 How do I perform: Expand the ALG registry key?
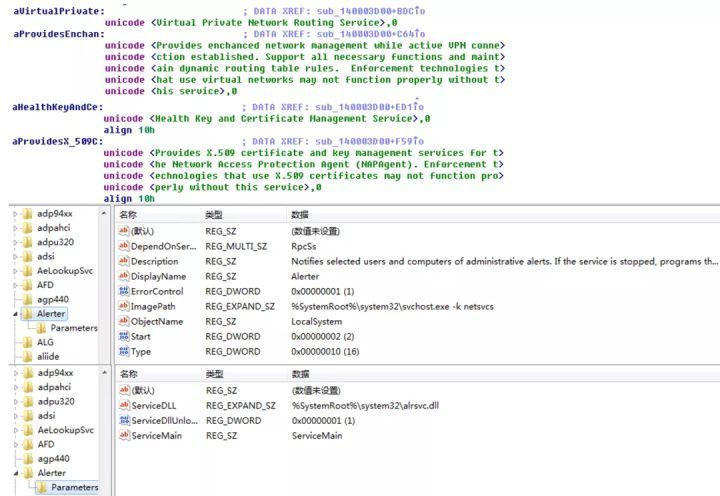(15, 342)
